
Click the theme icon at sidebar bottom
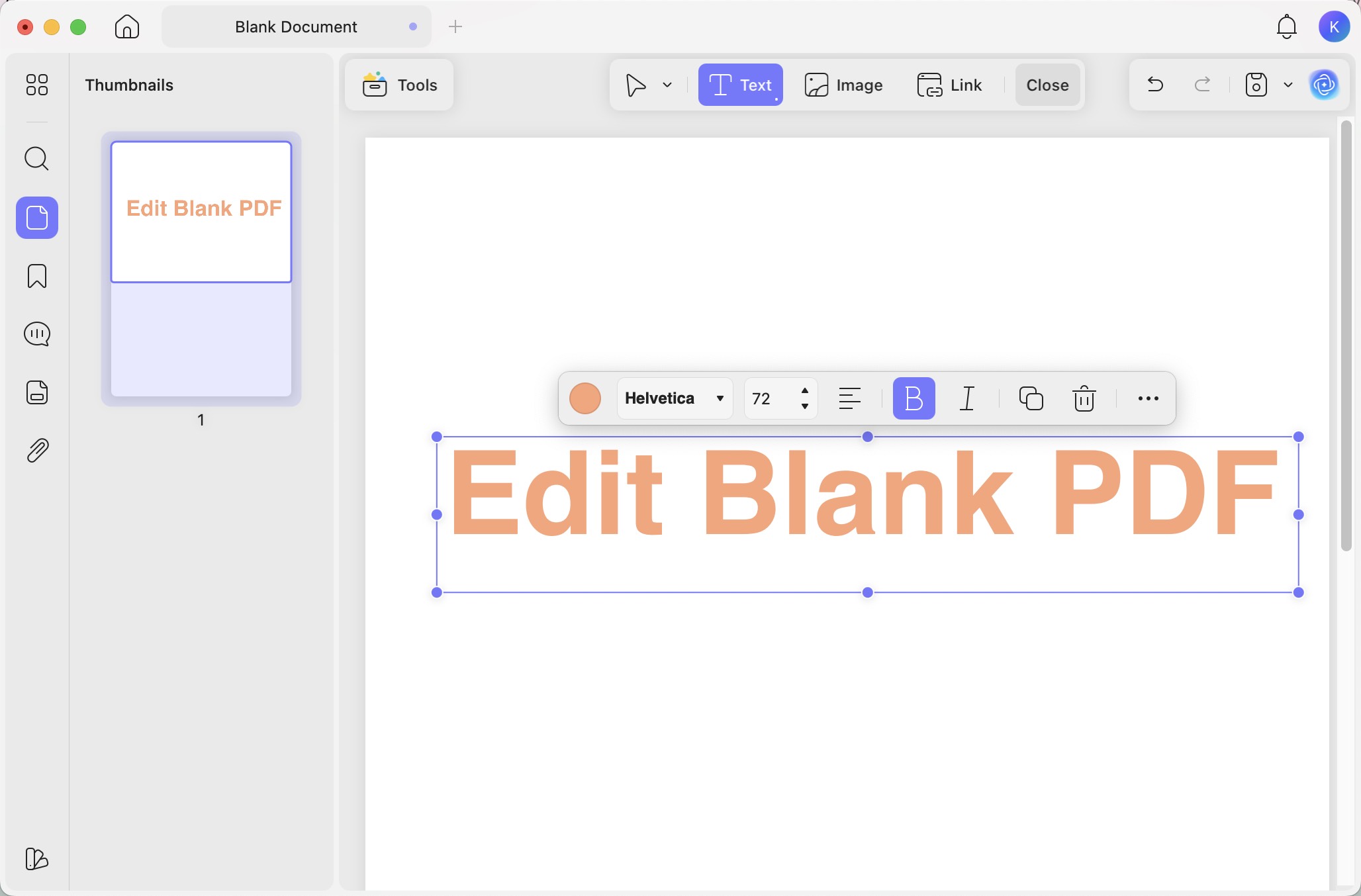click(x=37, y=859)
